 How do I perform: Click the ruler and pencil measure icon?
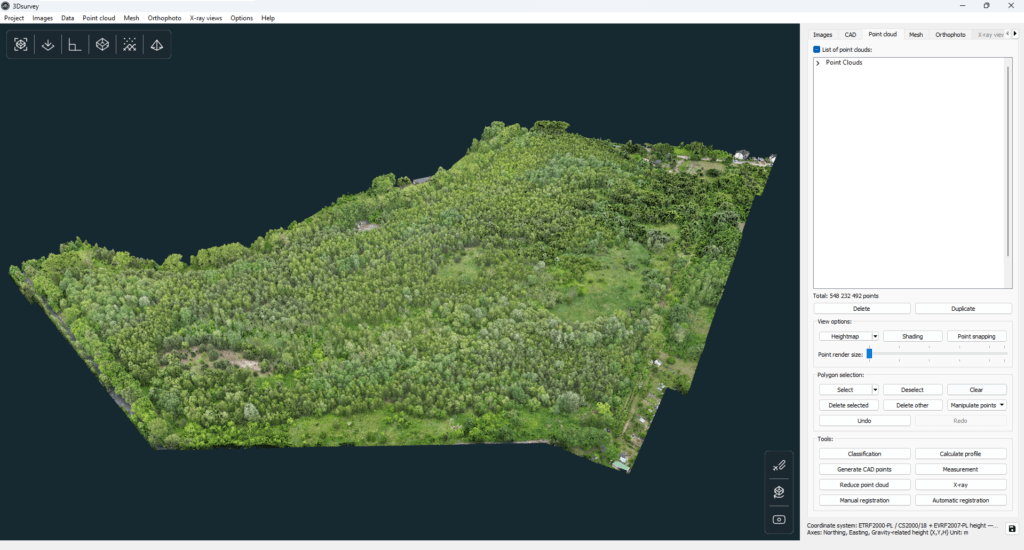pyautogui.click(x=779, y=466)
